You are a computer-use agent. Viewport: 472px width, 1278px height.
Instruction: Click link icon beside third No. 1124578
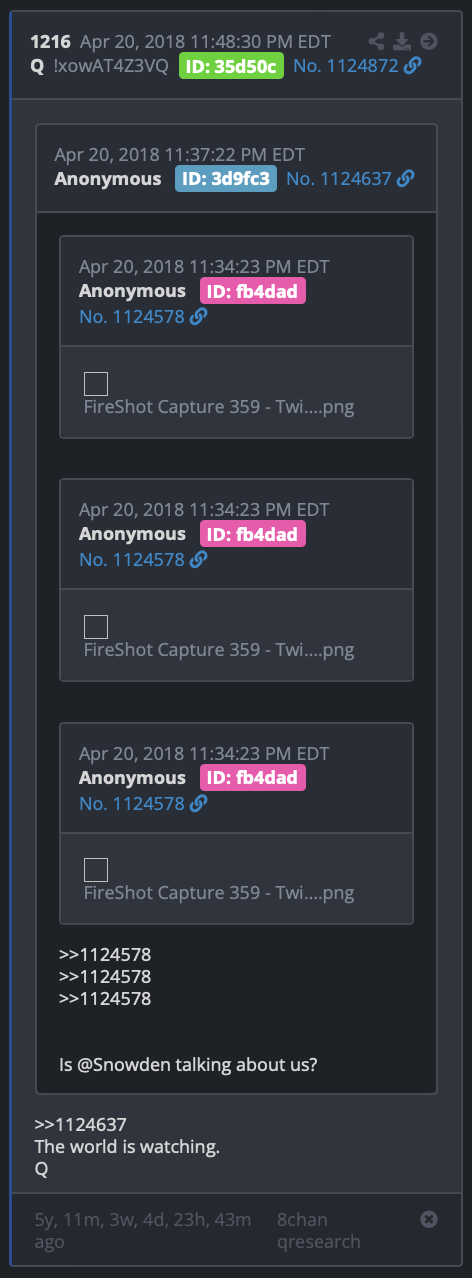[199, 803]
